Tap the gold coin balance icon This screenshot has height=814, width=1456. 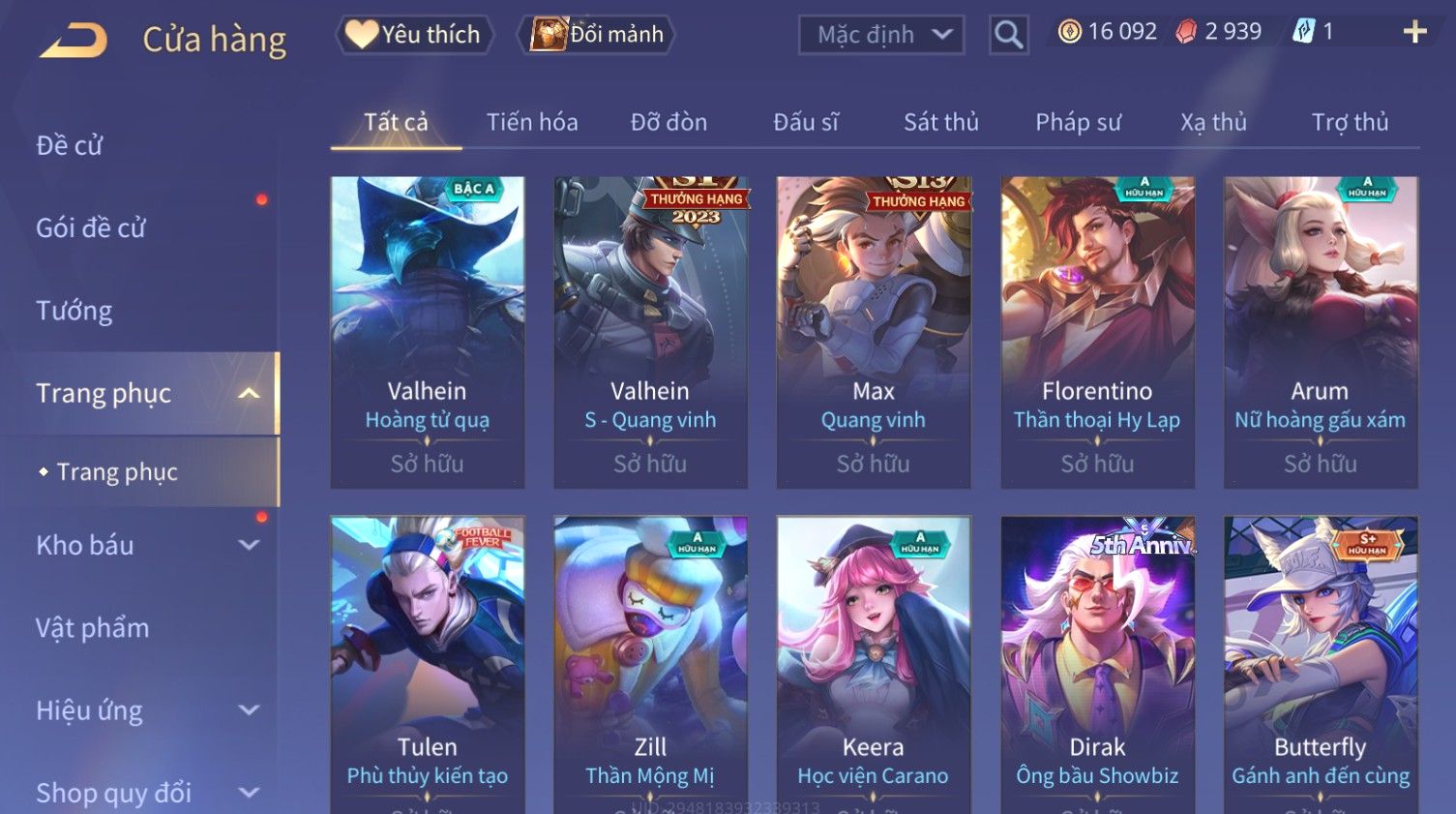point(1069,32)
